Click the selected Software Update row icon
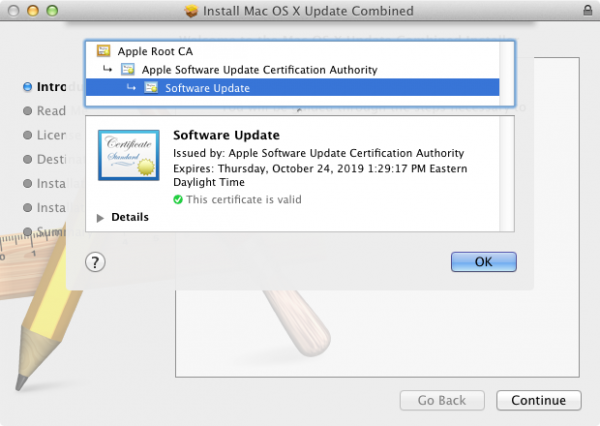The image size is (600, 426). (151, 88)
